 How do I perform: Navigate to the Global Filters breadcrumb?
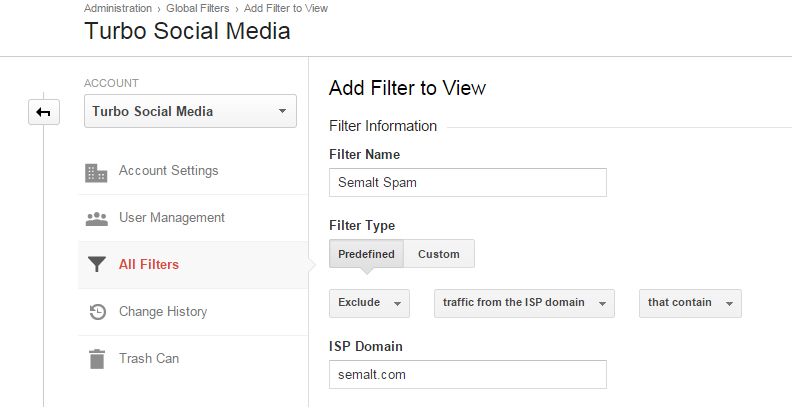click(x=195, y=8)
